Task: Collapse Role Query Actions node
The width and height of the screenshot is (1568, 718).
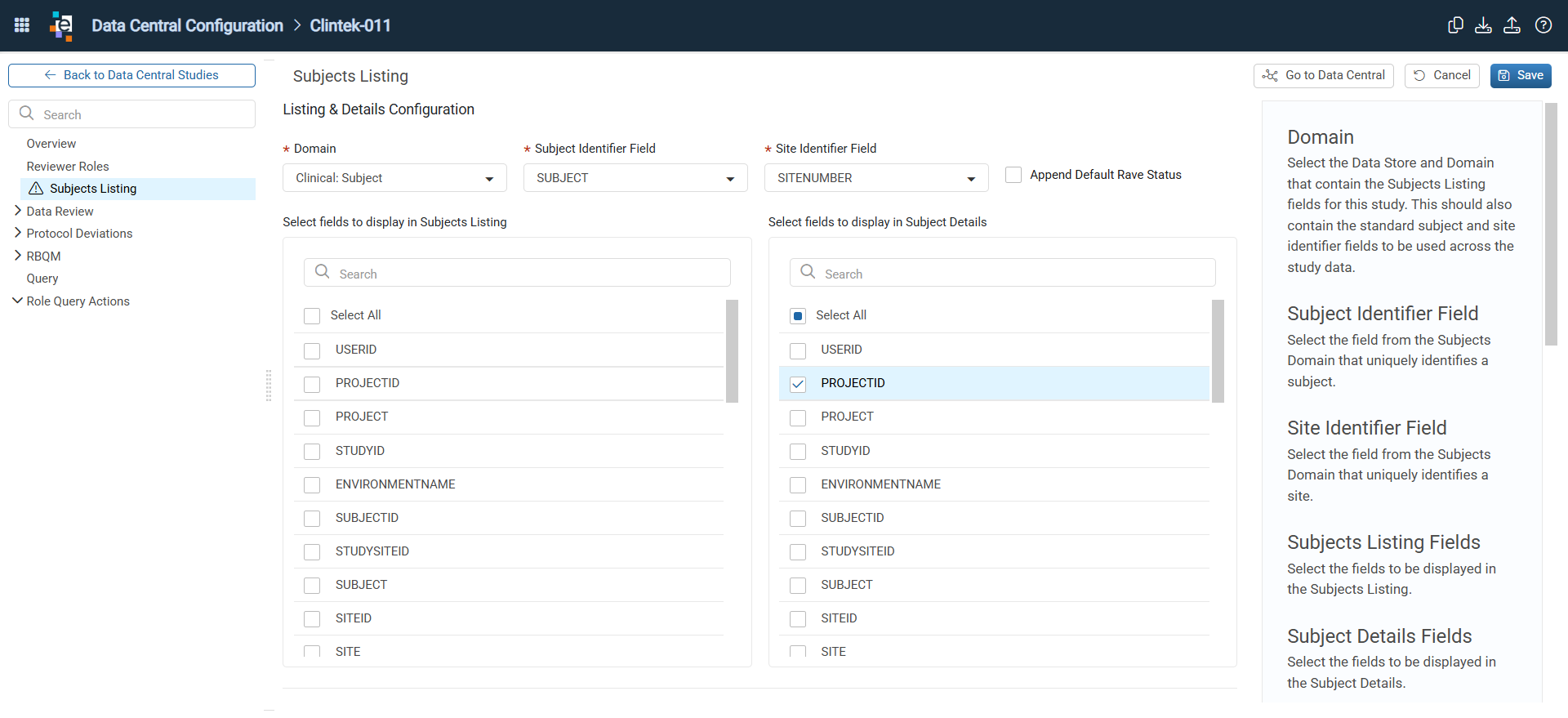Action: coord(18,301)
